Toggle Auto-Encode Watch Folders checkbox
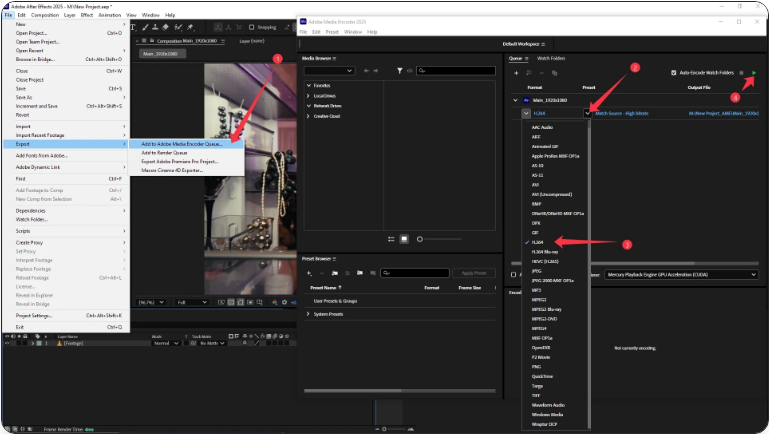The image size is (769, 434). pyautogui.click(x=673, y=73)
